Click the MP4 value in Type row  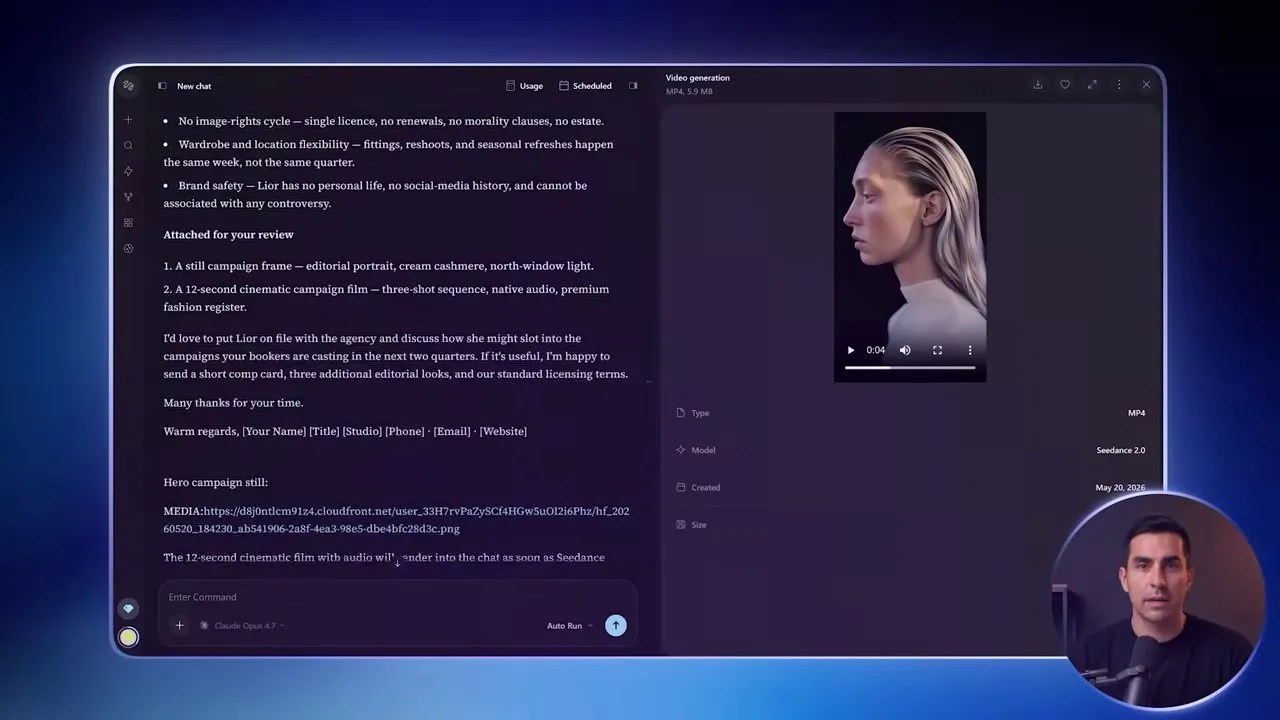pyautogui.click(x=1137, y=413)
